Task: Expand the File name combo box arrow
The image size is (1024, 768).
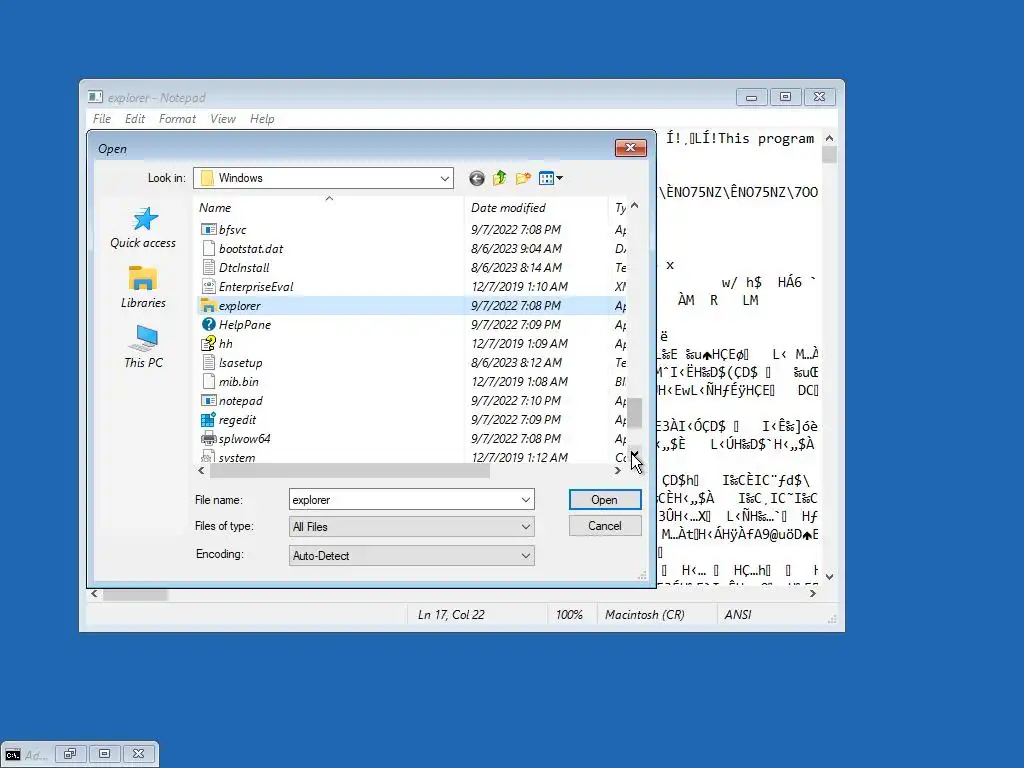Action: [x=526, y=500]
